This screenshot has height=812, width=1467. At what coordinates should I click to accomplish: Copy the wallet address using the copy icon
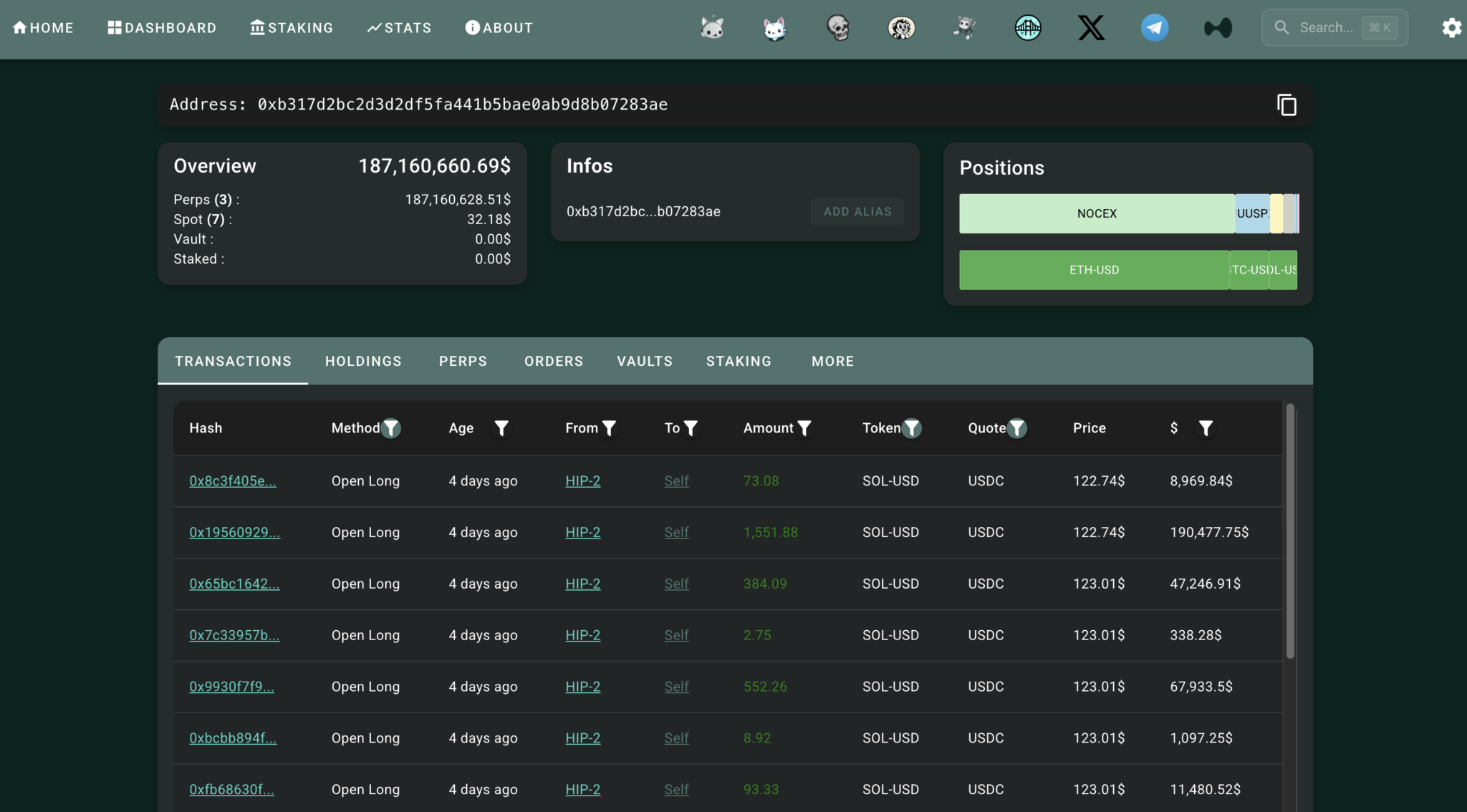point(1286,105)
